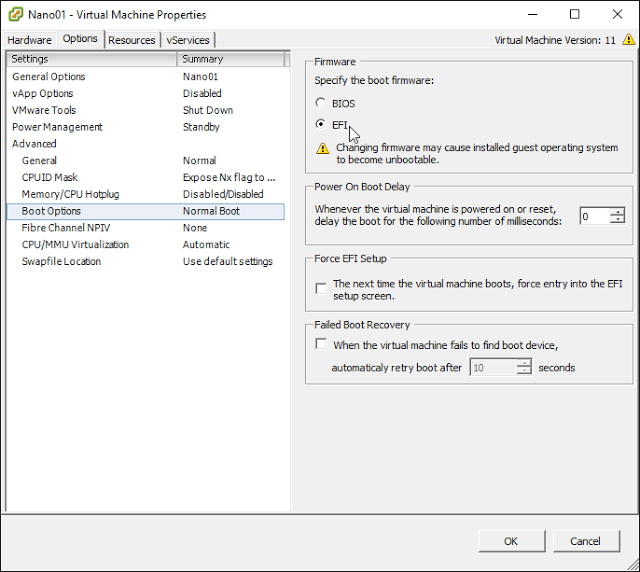Increase the boot delay milliseconds spinner

[x=617, y=212]
